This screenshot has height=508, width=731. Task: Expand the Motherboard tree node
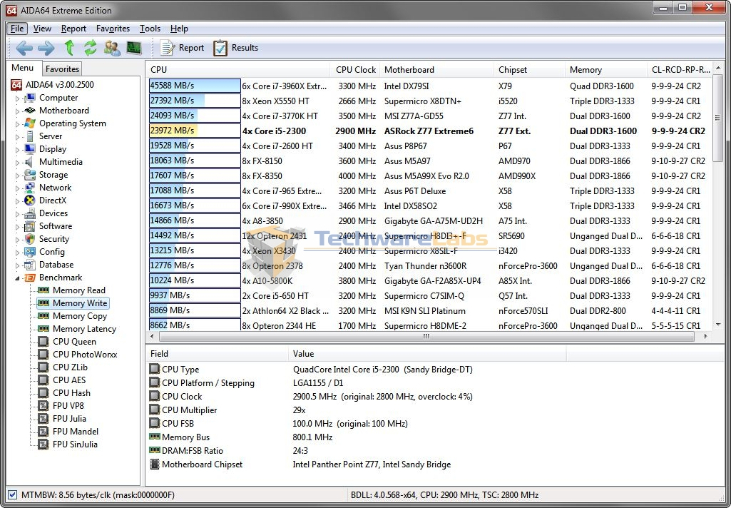[17, 111]
